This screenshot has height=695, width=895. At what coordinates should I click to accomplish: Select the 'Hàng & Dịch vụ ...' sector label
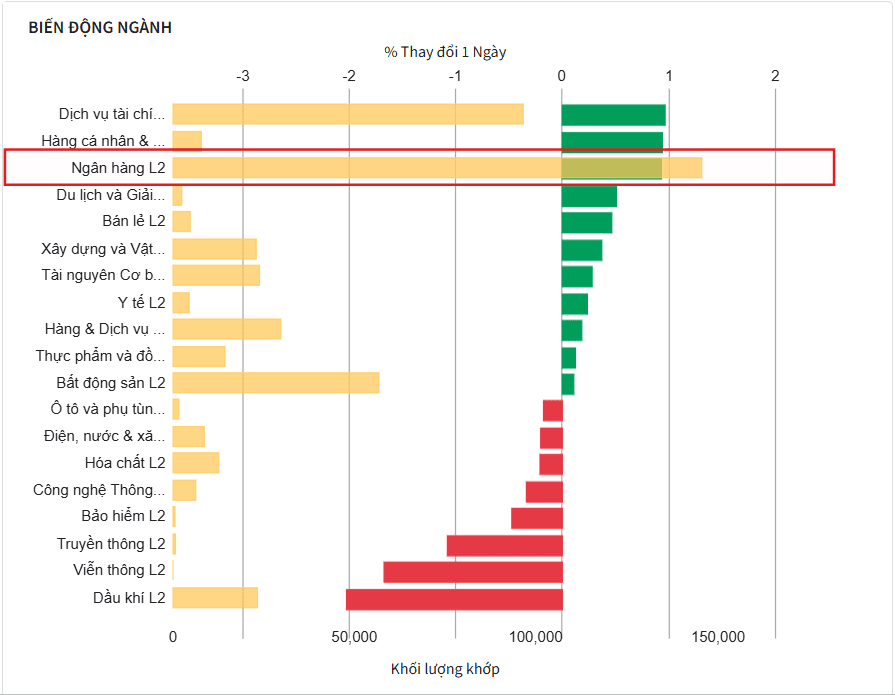click(x=105, y=329)
